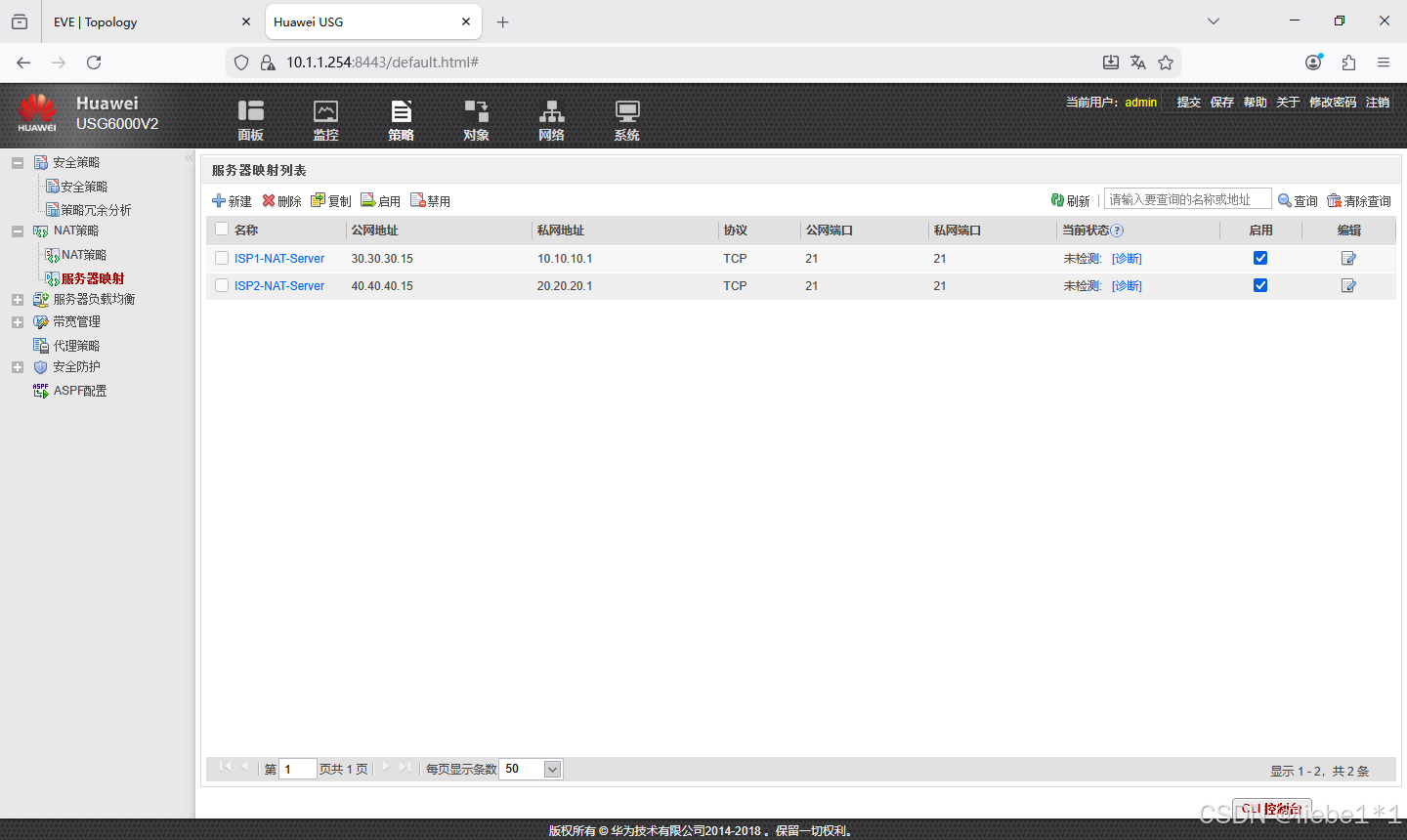The image size is (1407, 840).
Task: Toggle 启用 checkbox for ISP2-NAT-Server
Action: [1260, 285]
